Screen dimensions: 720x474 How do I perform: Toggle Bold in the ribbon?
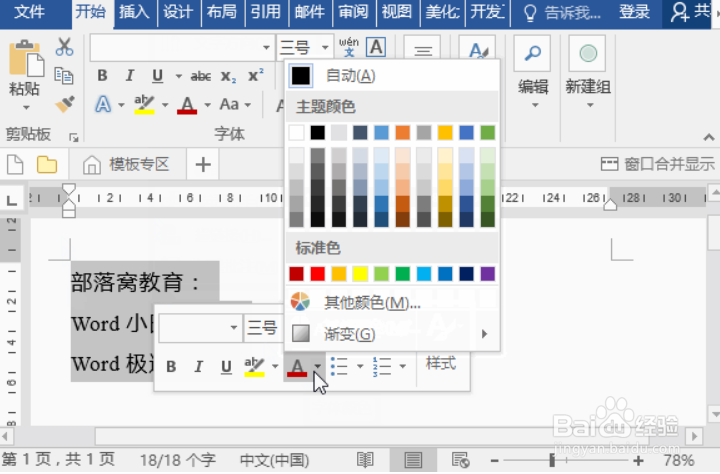point(102,75)
